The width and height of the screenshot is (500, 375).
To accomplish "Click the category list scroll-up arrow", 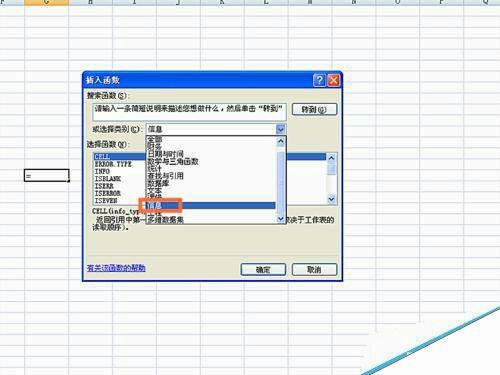I will [281, 142].
